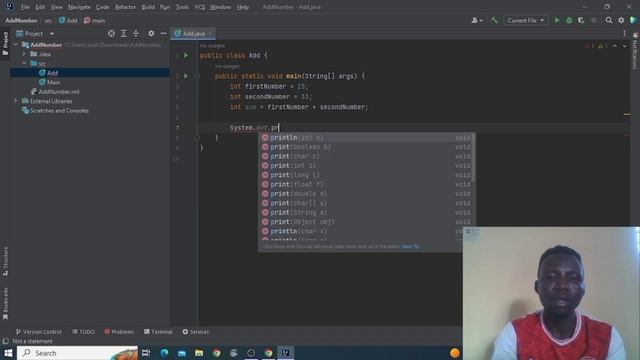Viewport: 640px width, 360px height.
Task: Collapse the src folder
Action: pos(24,64)
